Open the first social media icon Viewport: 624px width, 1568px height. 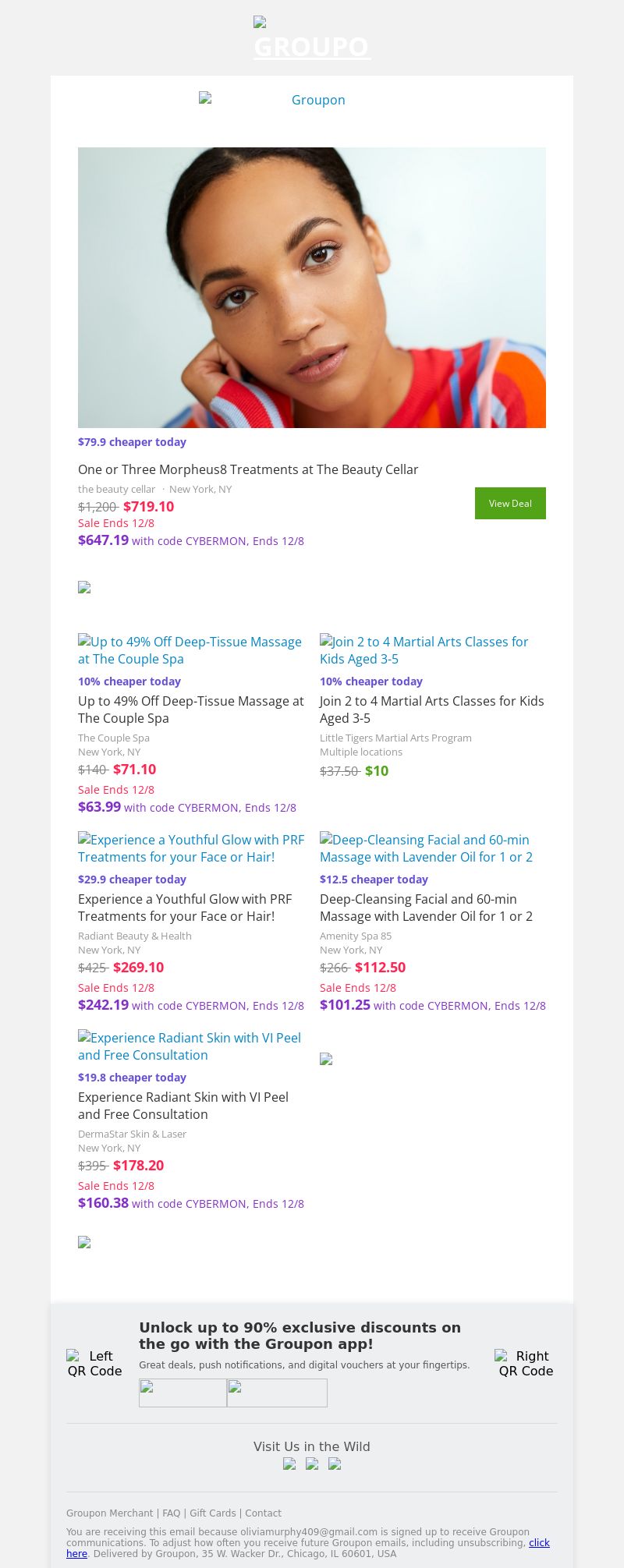click(289, 1464)
